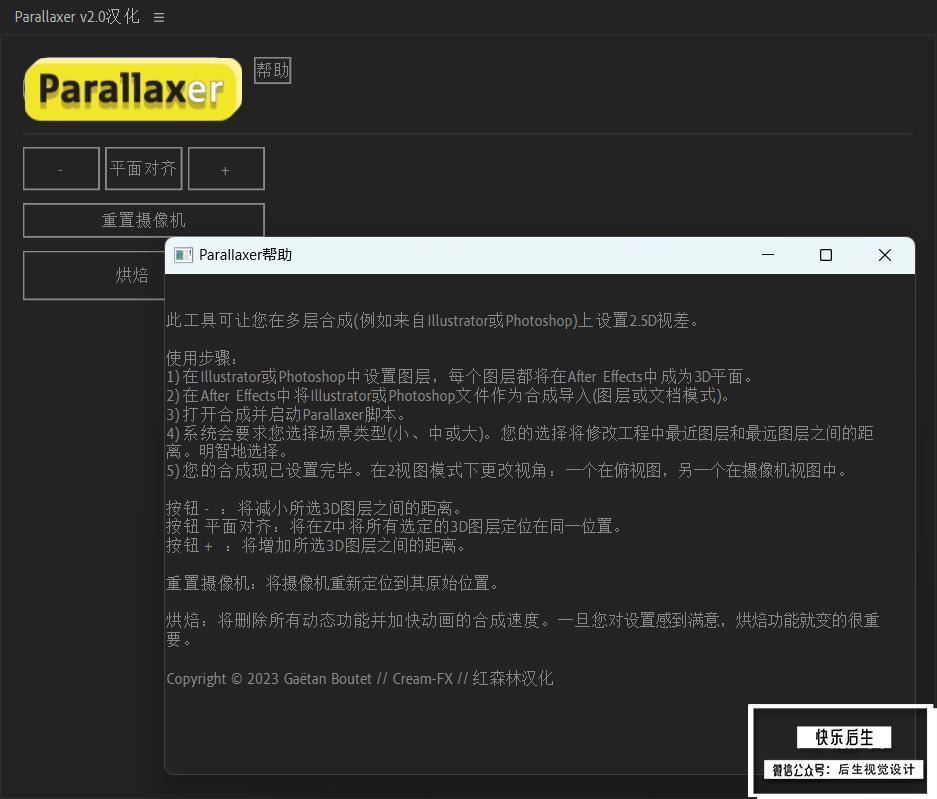Click step 1 在Illustrator或Photoshop中设置图层 line
Screen dimensions: 937x799
[460, 376]
